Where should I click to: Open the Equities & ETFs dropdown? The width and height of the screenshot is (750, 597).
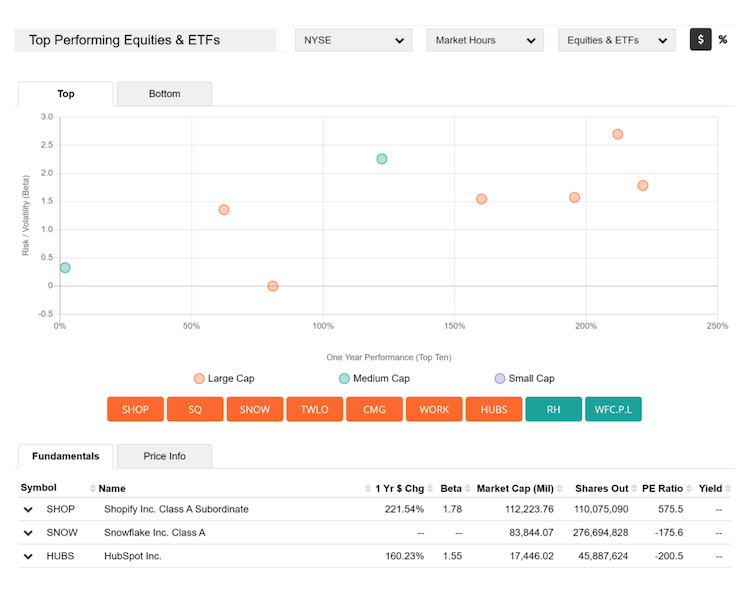pyautogui.click(x=617, y=40)
